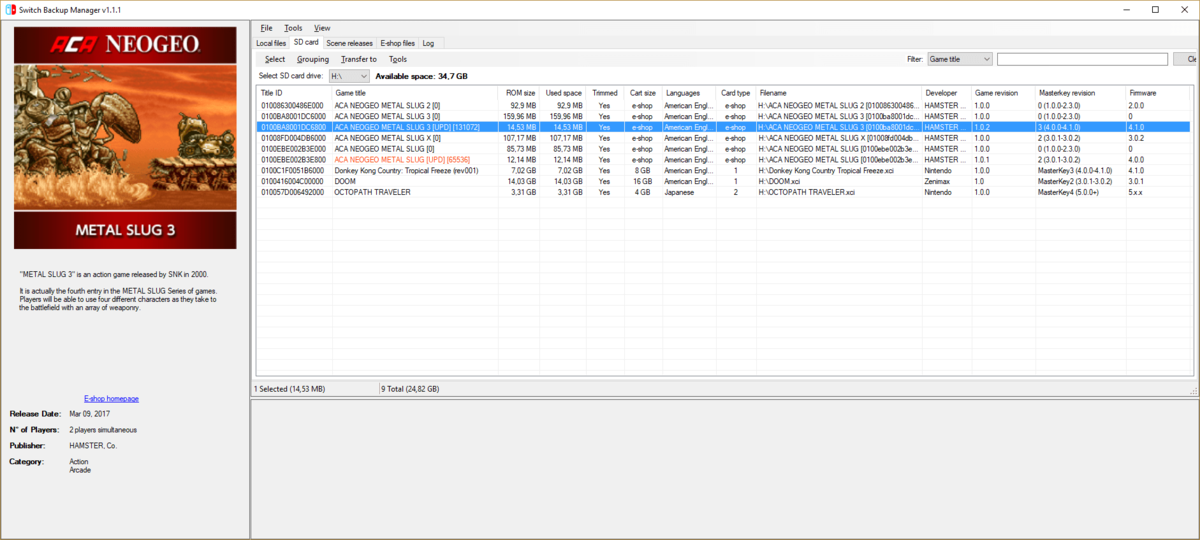Sort by the Cart size column header
This screenshot has width=1200, height=540.
[642, 92]
